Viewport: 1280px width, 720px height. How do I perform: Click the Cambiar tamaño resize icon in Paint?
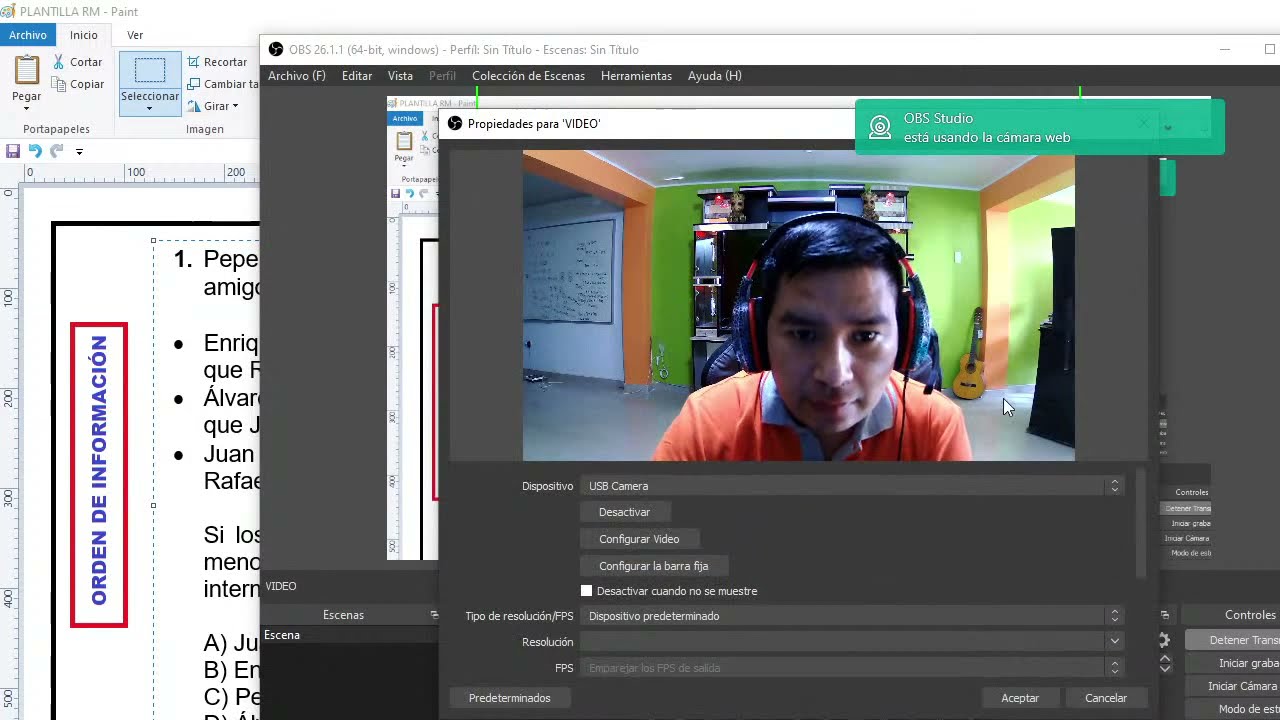[193, 84]
